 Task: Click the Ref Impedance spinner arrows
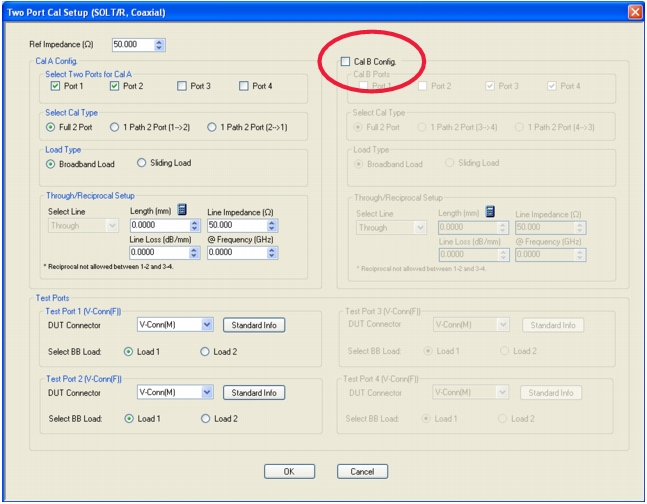160,45
